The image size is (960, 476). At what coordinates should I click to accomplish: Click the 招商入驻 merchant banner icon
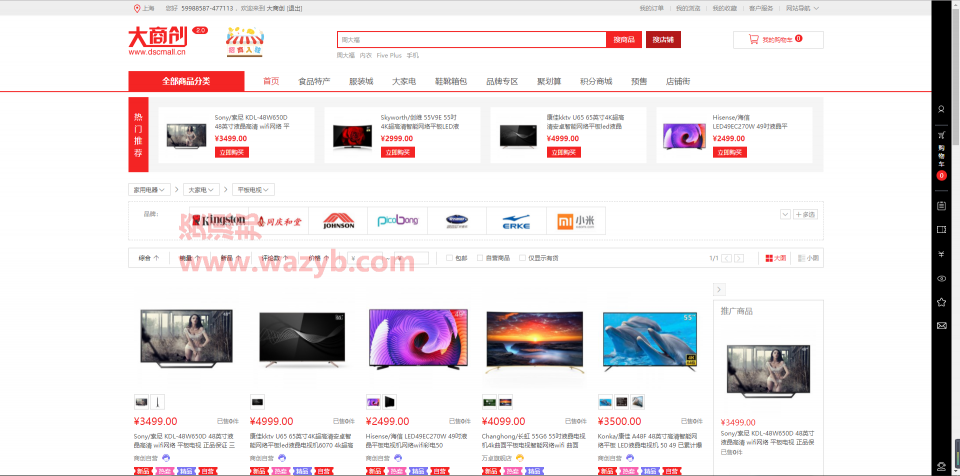click(244, 42)
